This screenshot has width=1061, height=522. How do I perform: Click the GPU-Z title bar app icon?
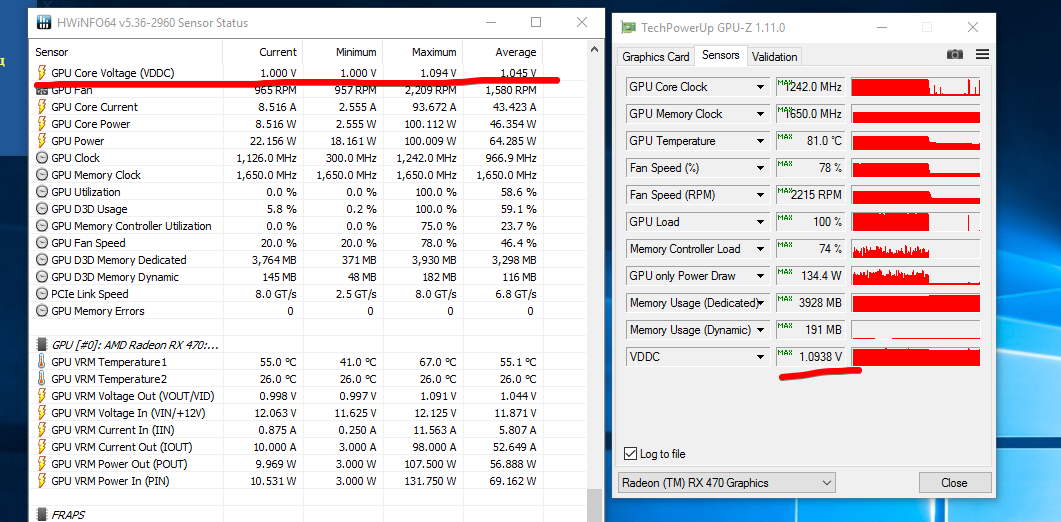(x=629, y=28)
